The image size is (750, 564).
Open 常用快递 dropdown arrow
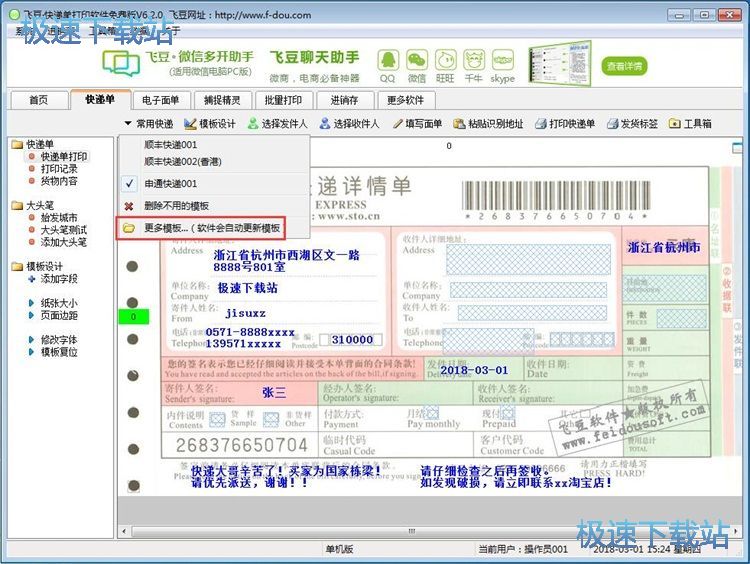(128, 123)
